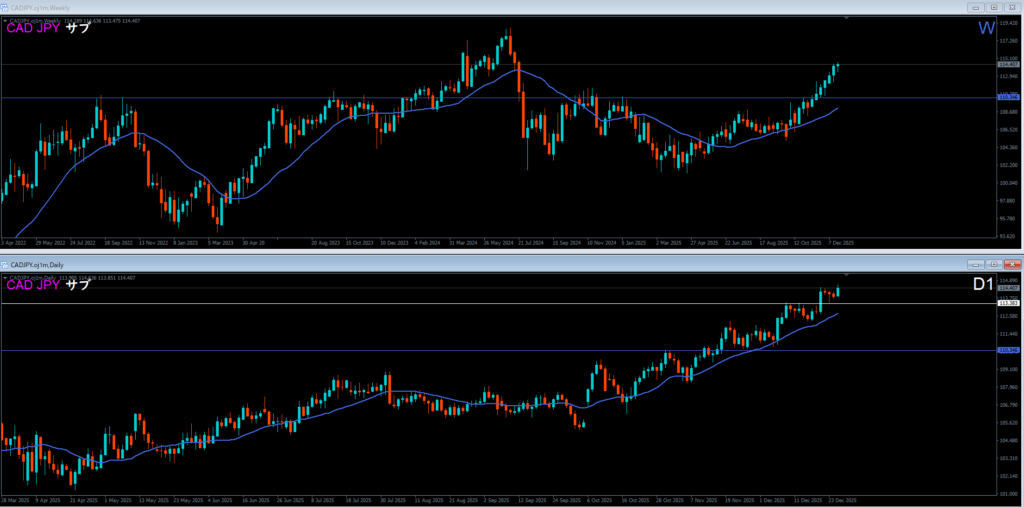
Task: Minimize the CADJPY Daily chart window
Action: coord(975,264)
